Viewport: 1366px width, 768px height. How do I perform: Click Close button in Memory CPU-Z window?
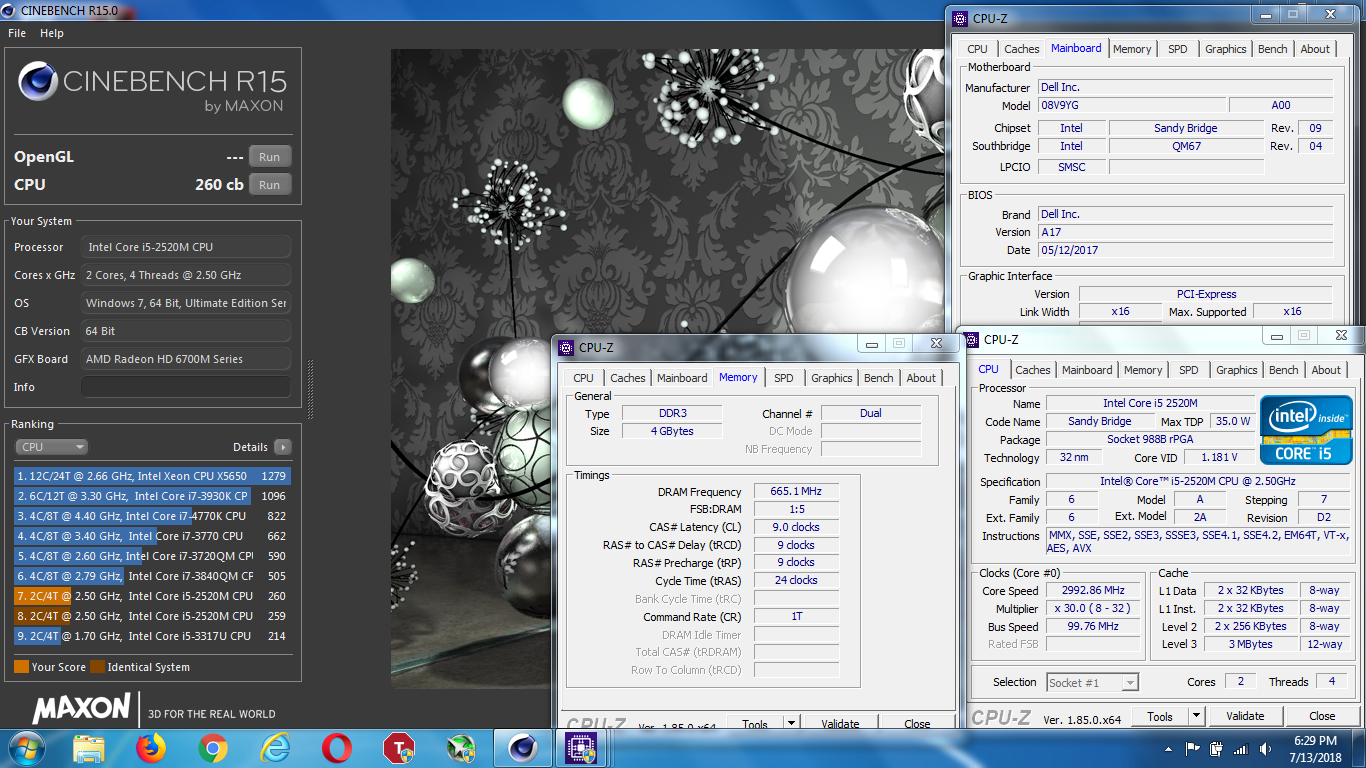click(x=917, y=724)
